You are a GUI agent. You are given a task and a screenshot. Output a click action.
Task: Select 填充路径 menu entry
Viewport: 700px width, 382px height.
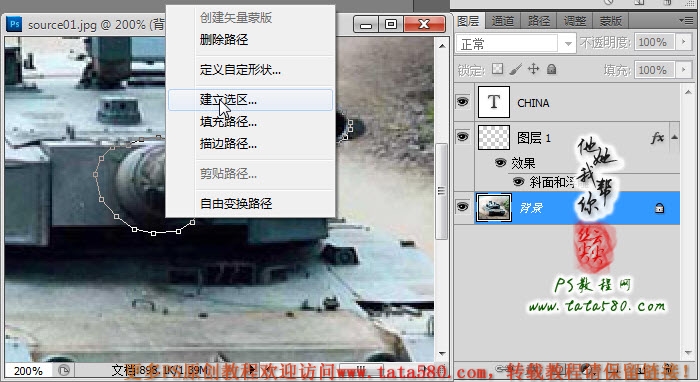click(228, 122)
